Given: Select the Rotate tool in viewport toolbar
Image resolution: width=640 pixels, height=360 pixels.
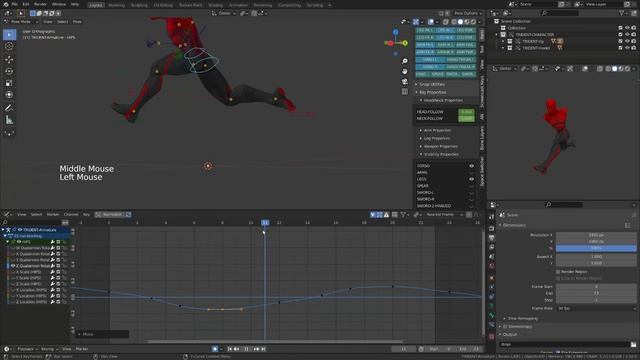Looking at the screenshot, I should click(9, 71).
